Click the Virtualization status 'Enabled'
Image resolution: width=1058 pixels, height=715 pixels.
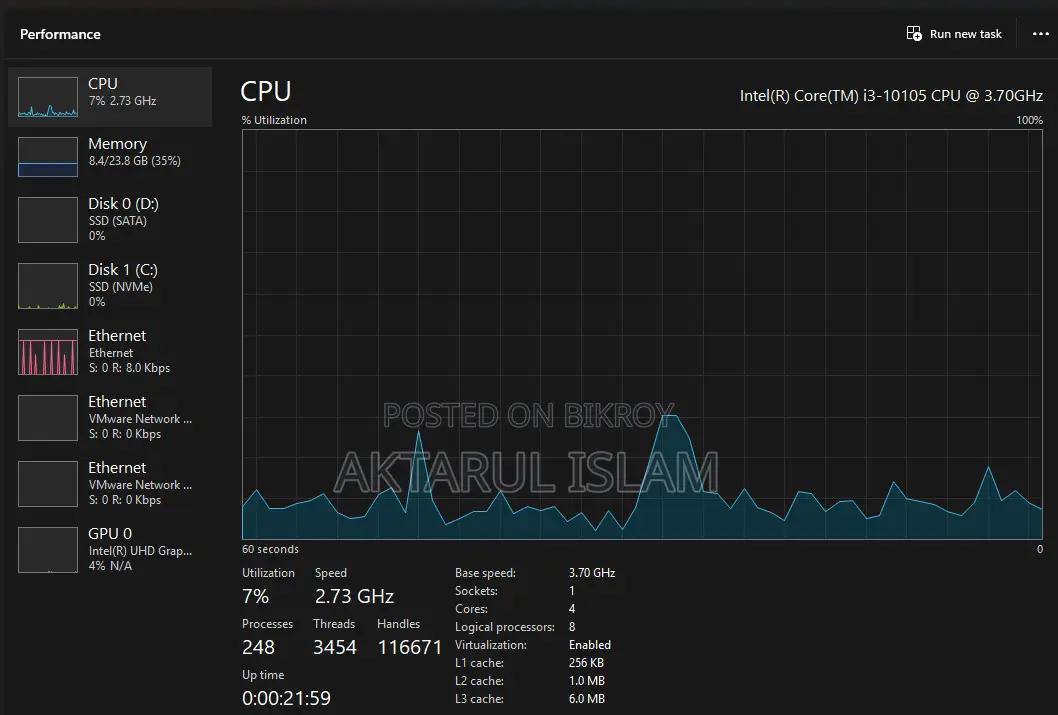tap(590, 645)
